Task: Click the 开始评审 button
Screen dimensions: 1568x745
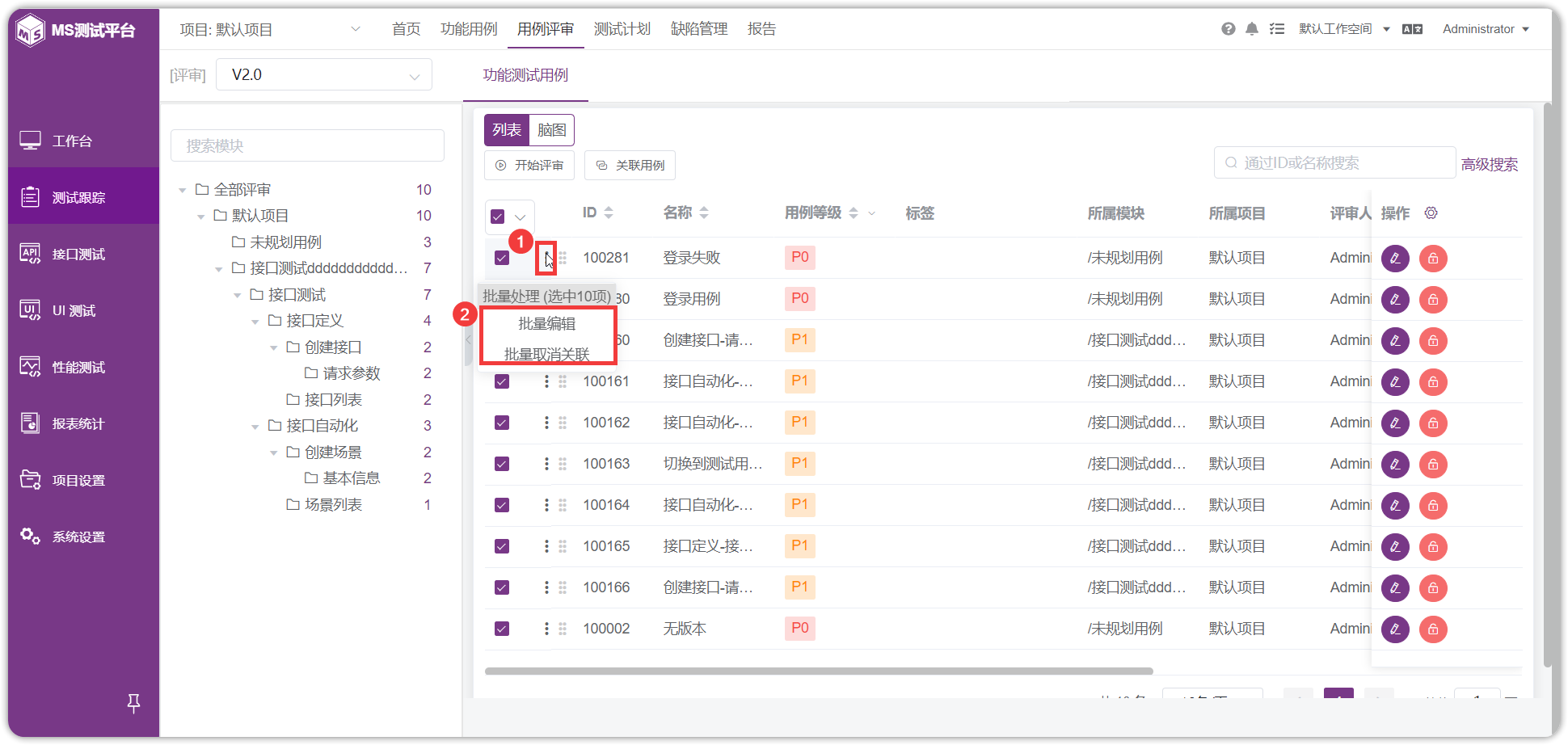Action: click(x=529, y=165)
